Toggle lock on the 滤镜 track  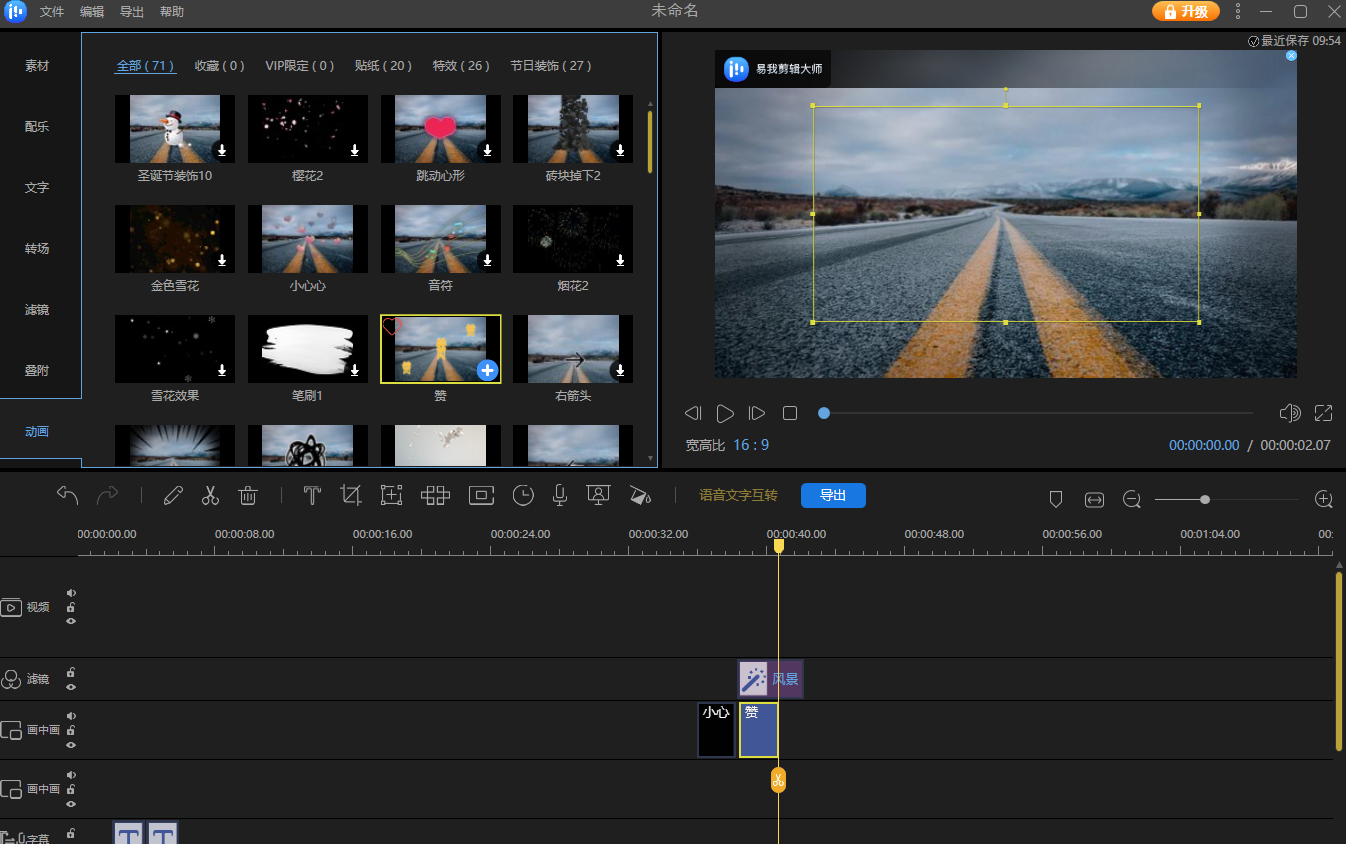point(71,672)
